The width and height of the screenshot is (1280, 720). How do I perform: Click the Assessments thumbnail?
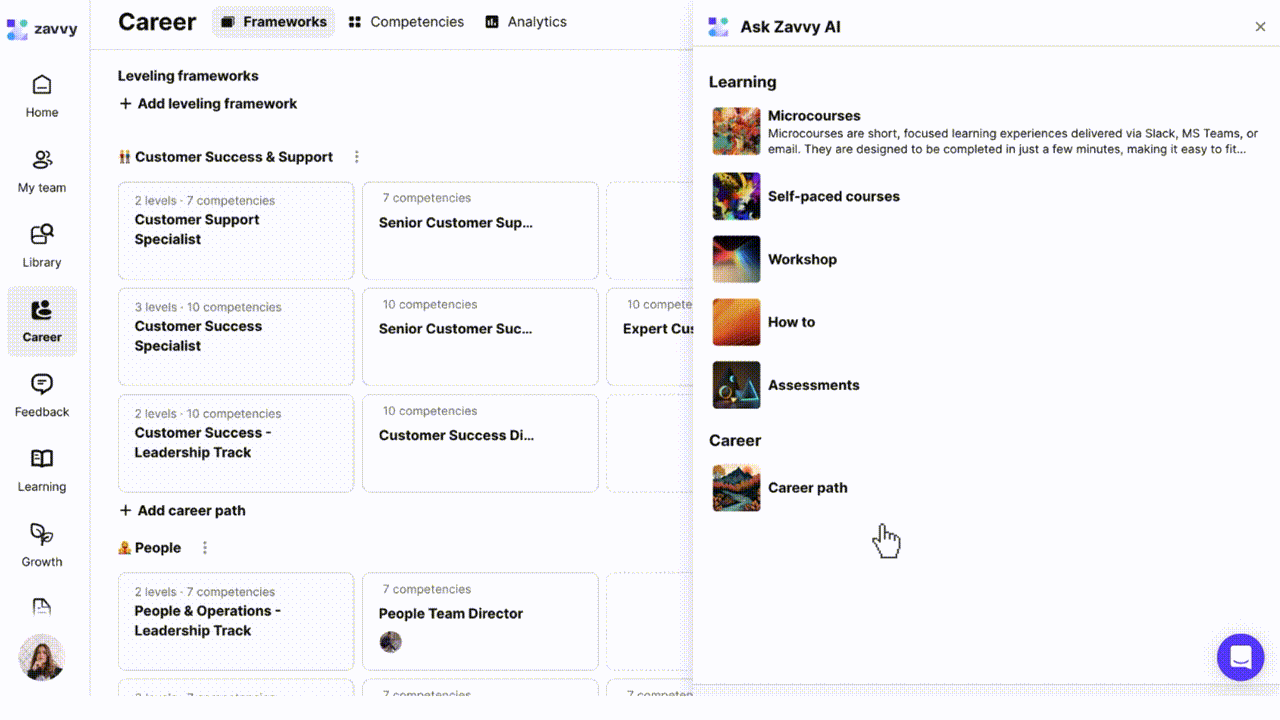tap(736, 385)
